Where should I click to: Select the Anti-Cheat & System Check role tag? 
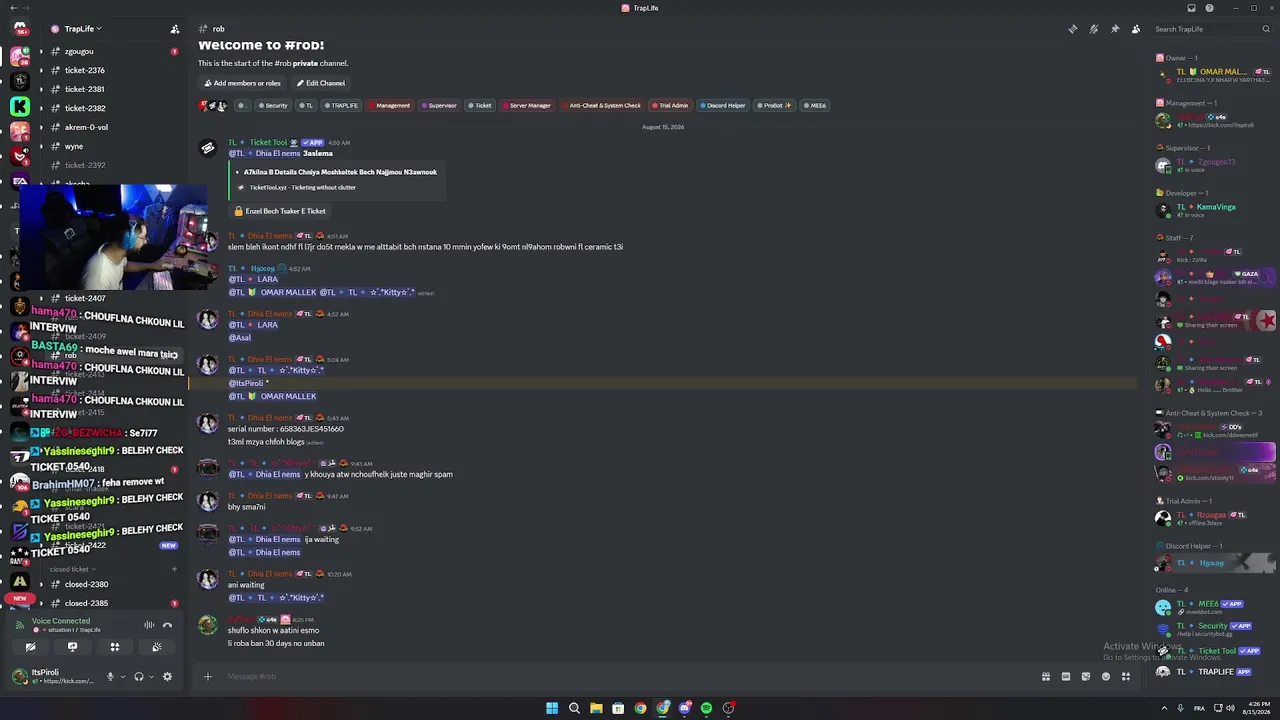coord(602,105)
